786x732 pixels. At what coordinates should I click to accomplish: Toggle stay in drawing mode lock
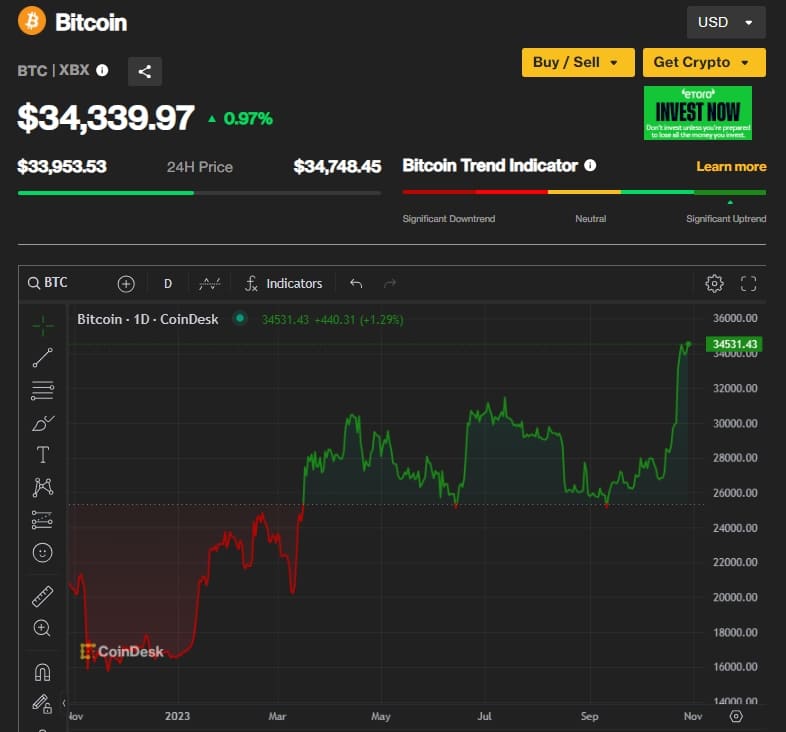pyautogui.click(x=43, y=704)
